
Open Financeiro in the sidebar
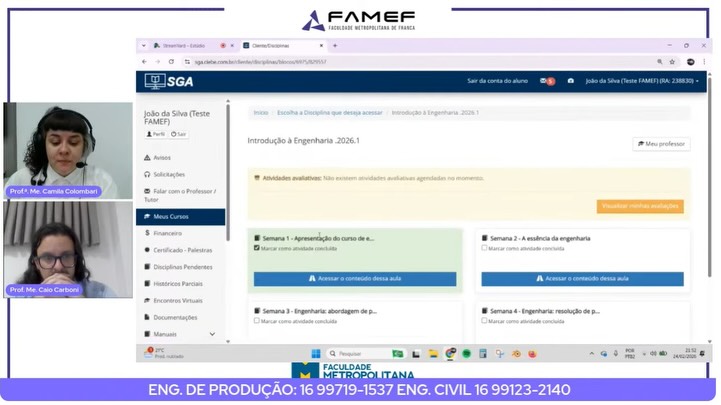click(x=168, y=232)
